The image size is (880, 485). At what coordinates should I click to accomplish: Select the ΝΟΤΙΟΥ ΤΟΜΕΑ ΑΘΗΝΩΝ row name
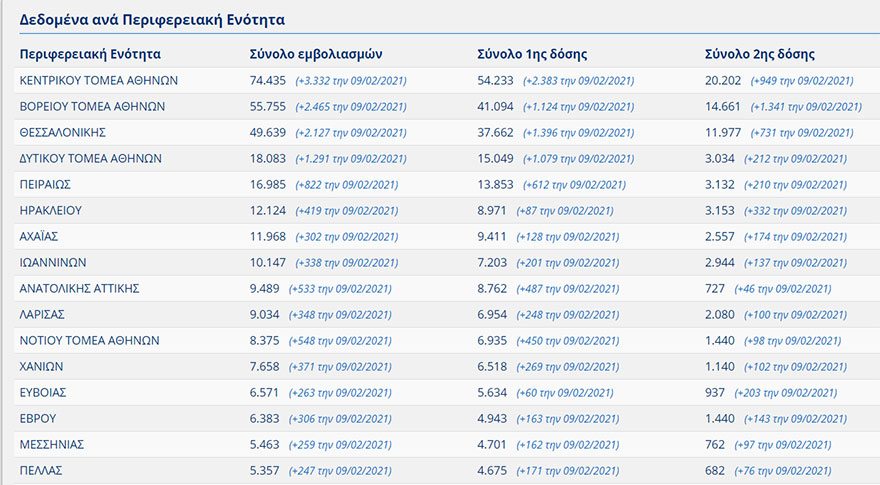pos(89,341)
